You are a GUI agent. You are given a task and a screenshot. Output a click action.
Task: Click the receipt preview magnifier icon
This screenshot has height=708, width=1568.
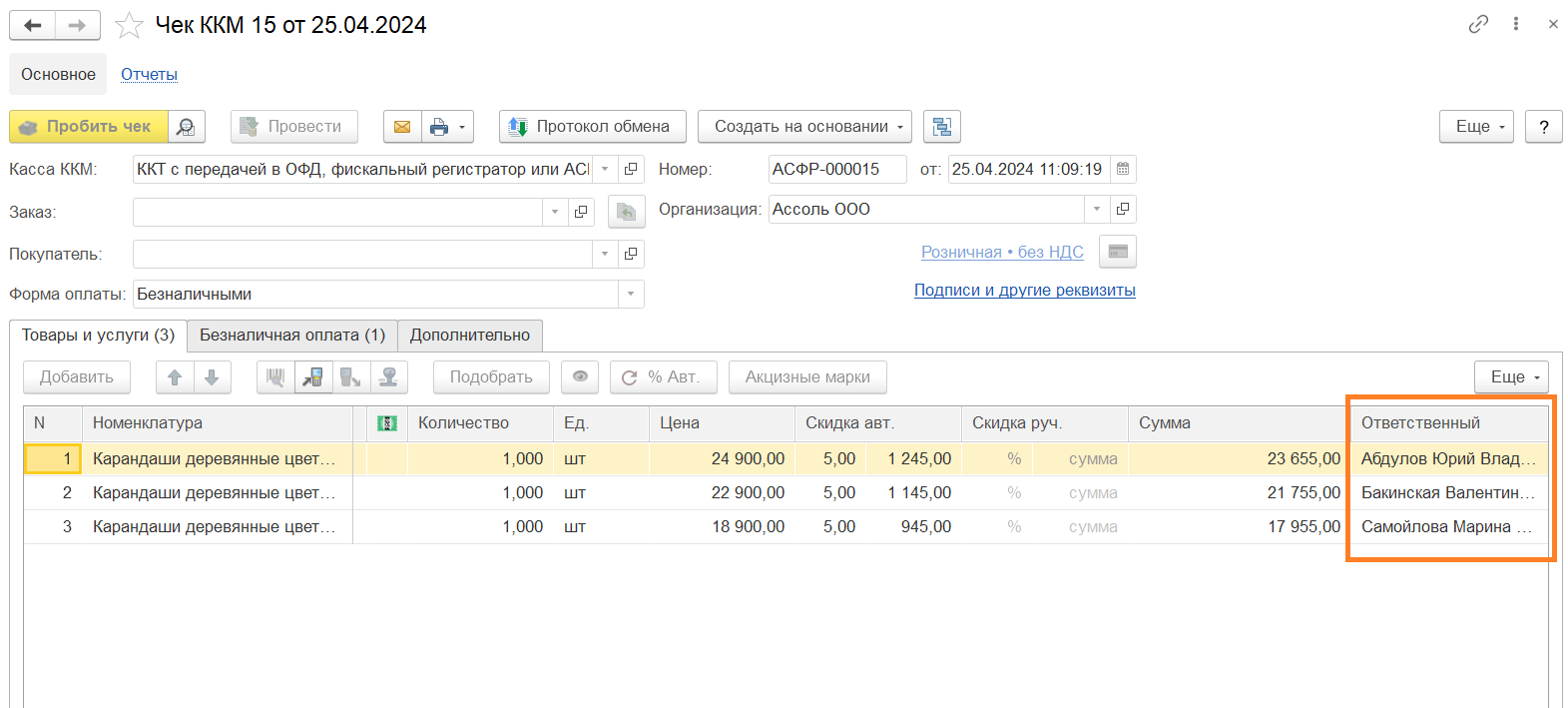point(186,127)
